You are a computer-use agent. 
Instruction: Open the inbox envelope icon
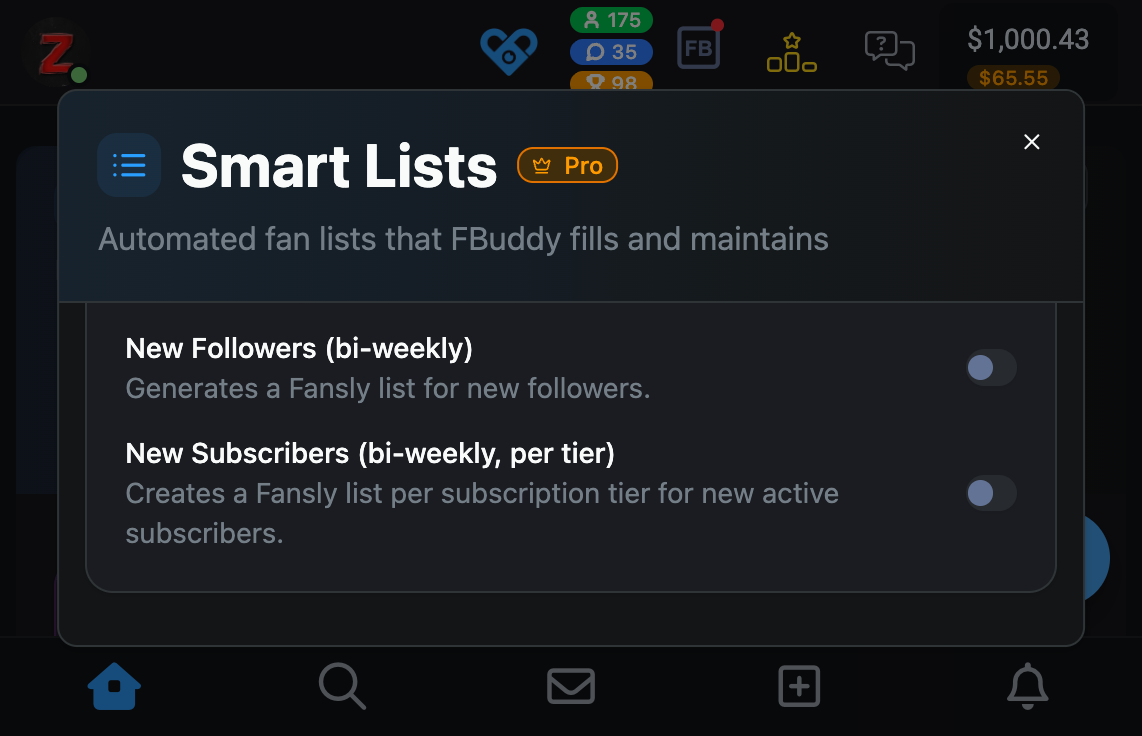click(x=570, y=687)
